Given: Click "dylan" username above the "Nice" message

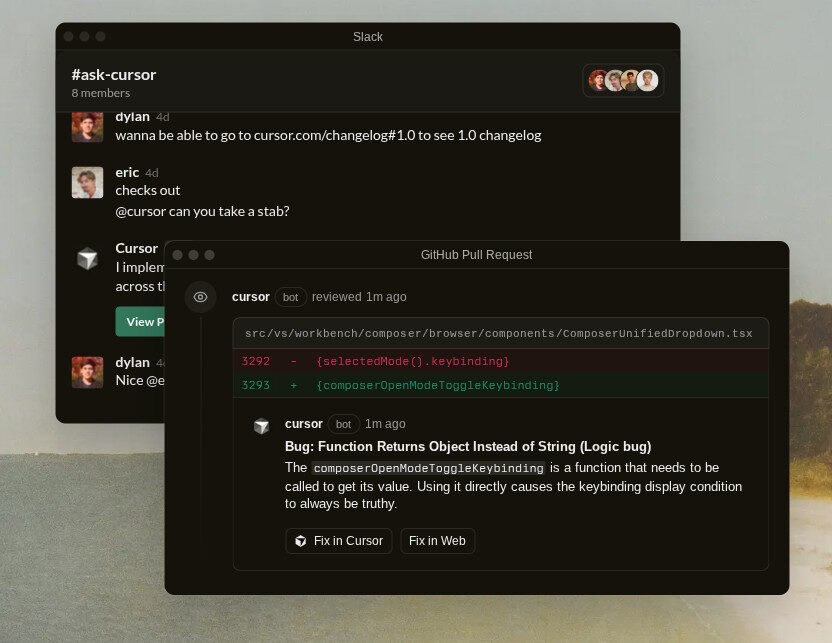Looking at the screenshot, I should (x=133, y=362).
